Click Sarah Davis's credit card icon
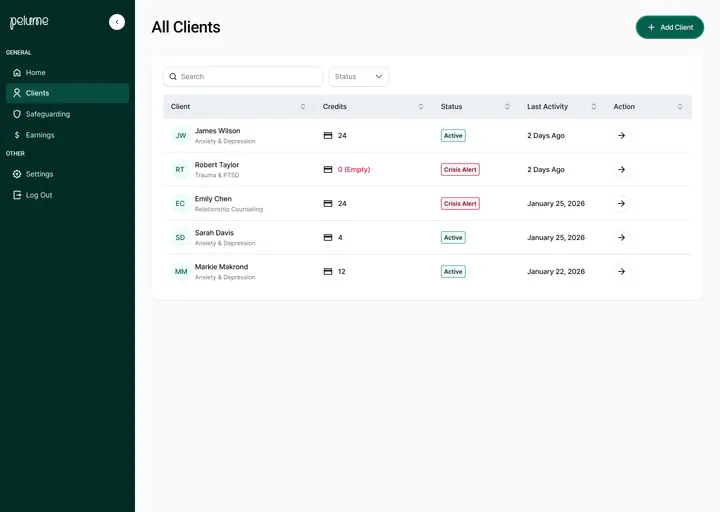Screen dimensions: 720x512 (328, 237)
